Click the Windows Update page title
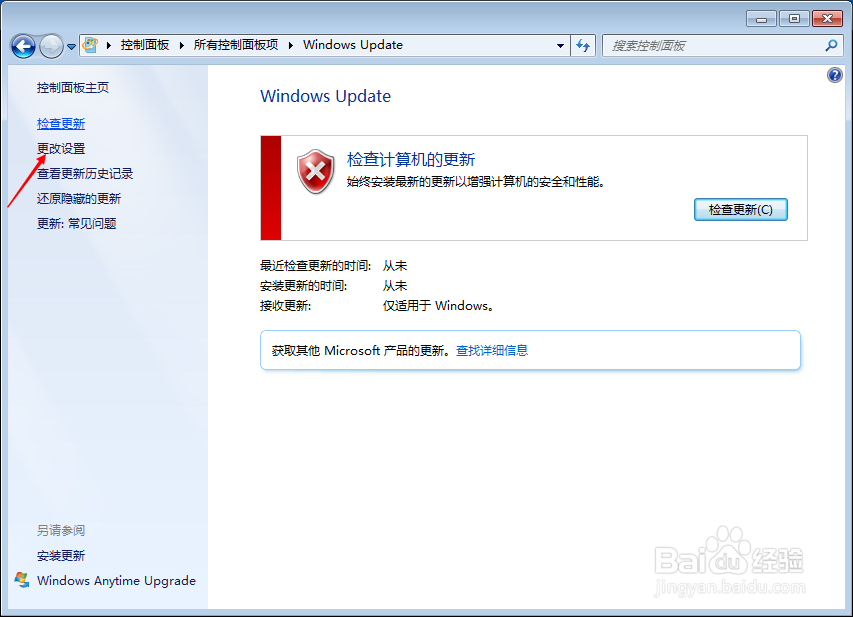Screen dimensions: 853x617 325,96
